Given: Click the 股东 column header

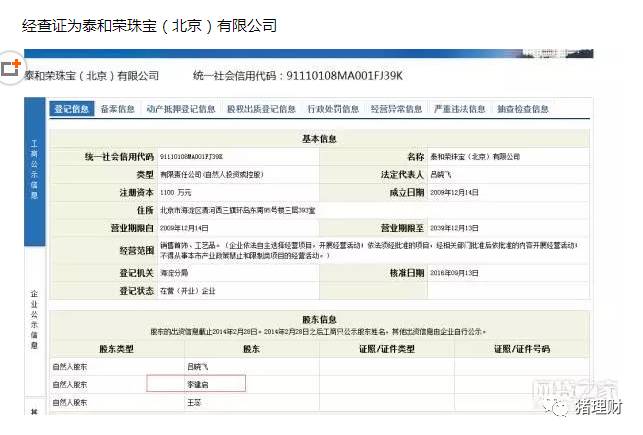Looking at the screenshot, I should [251, 349].
